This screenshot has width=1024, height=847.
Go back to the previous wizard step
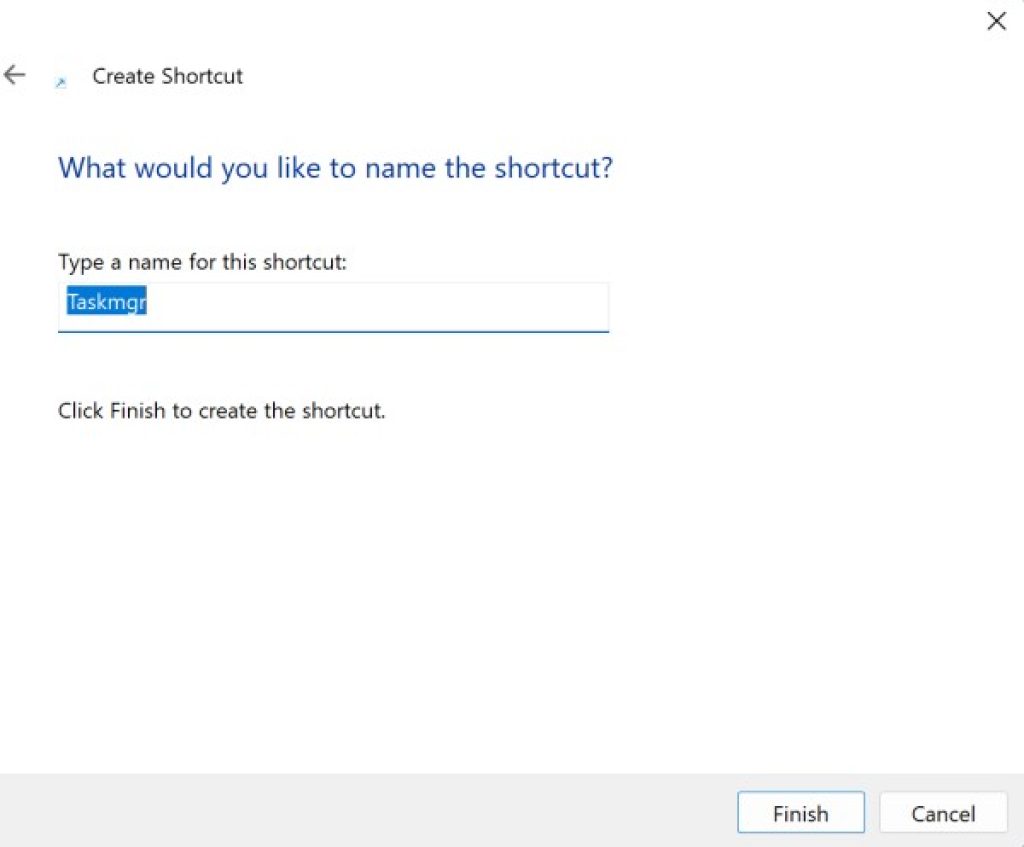click(14, 74)
